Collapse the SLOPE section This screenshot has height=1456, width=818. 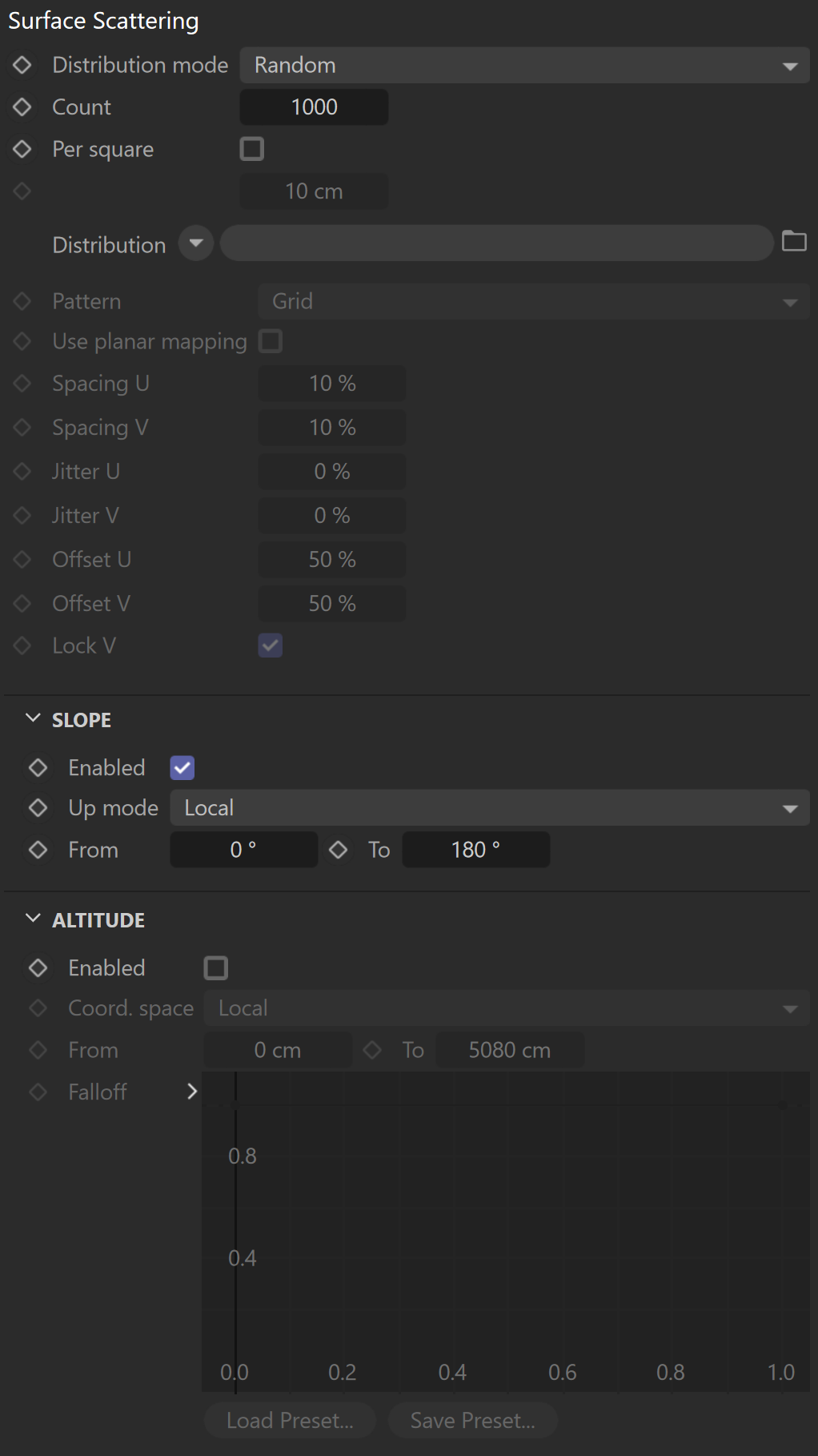(33, 718)
